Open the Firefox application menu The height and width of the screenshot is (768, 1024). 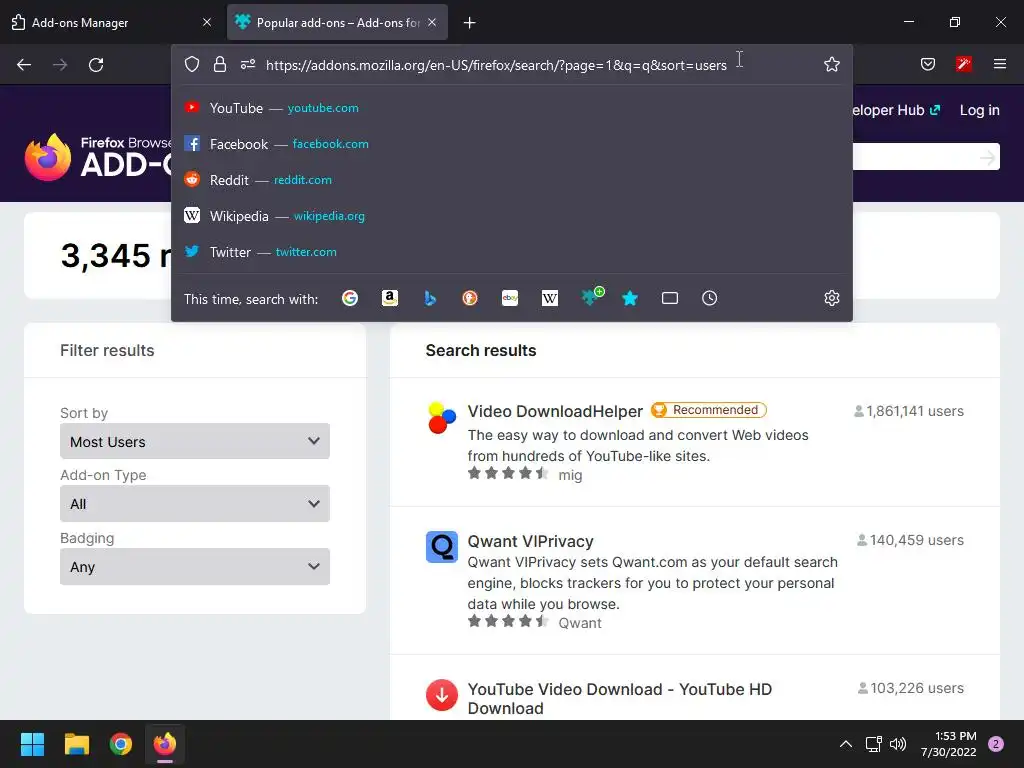[999, 64]
